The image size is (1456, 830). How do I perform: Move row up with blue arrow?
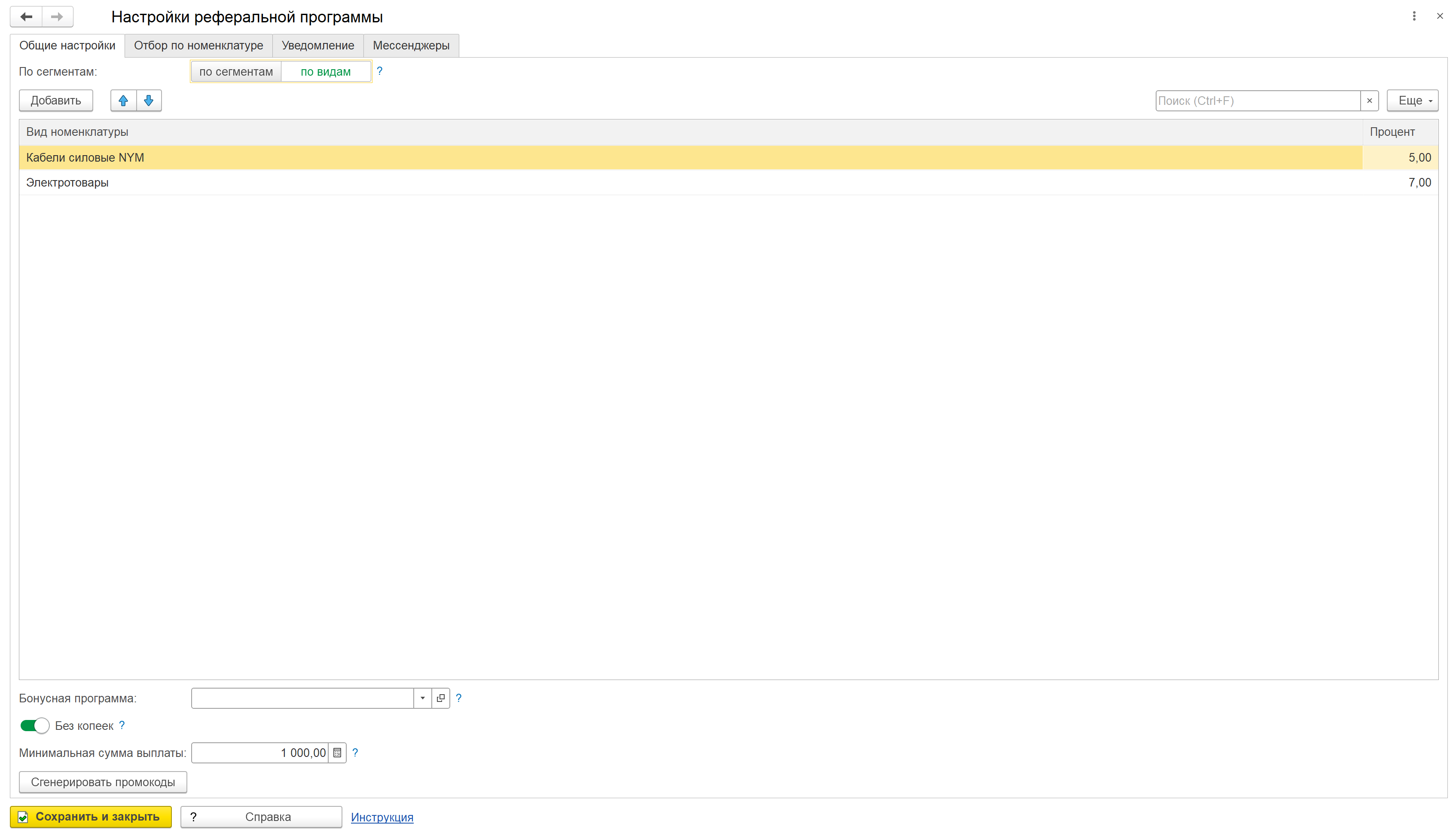[x=123, y=100]
